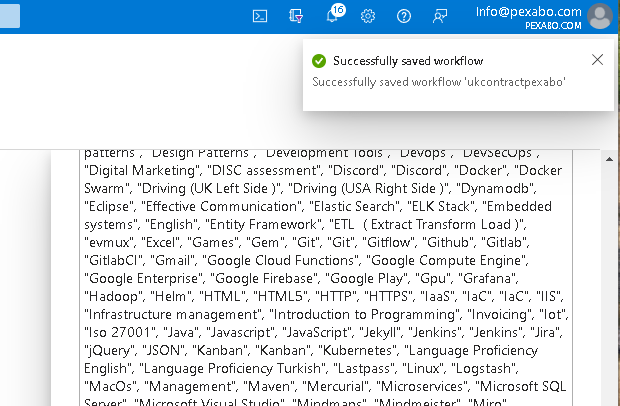Screen dimensions: 620x406
Task: Click the "Google Play" entry
Action: pos(367,278)
